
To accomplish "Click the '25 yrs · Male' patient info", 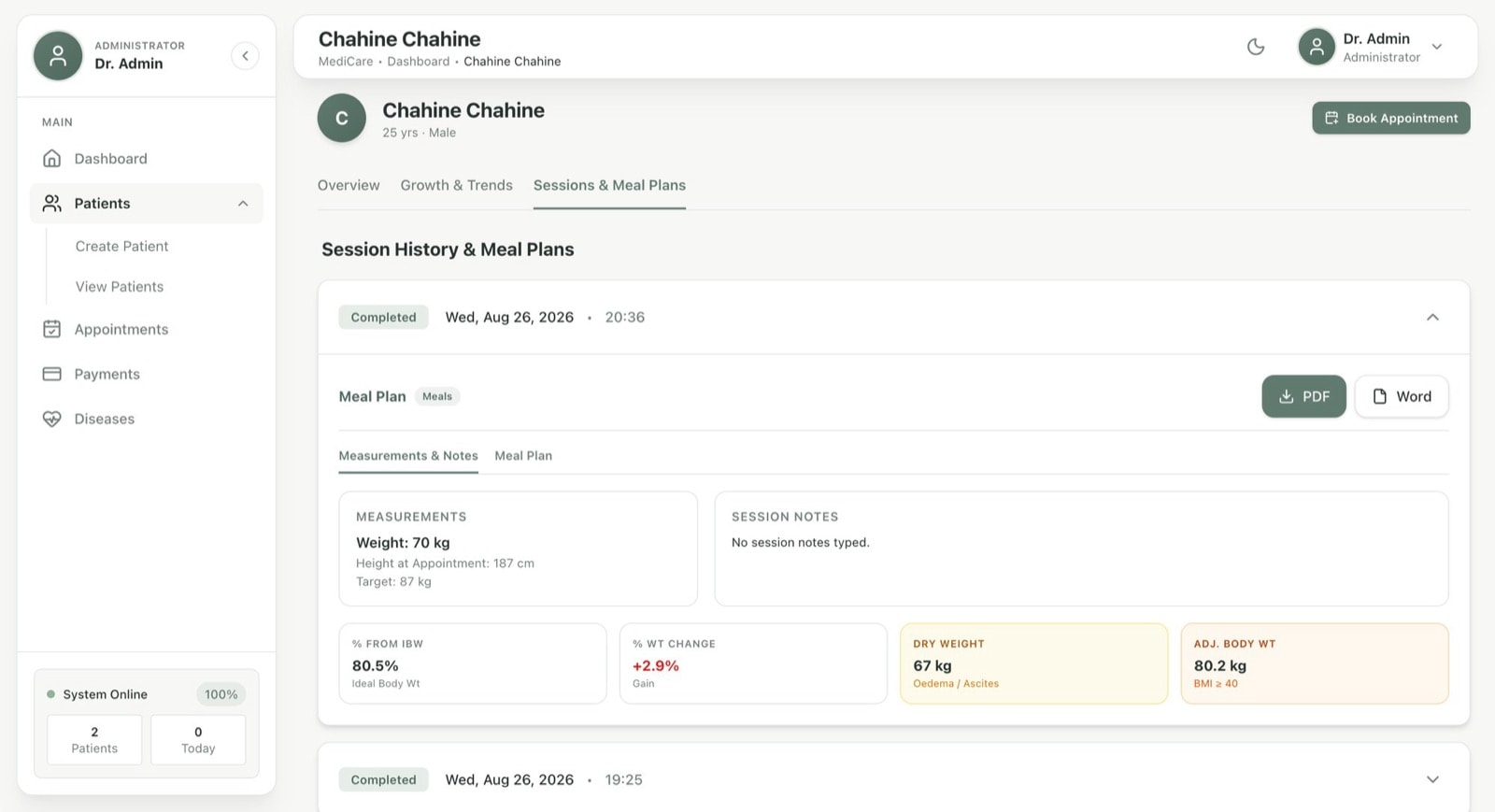I will click(419, 133).
